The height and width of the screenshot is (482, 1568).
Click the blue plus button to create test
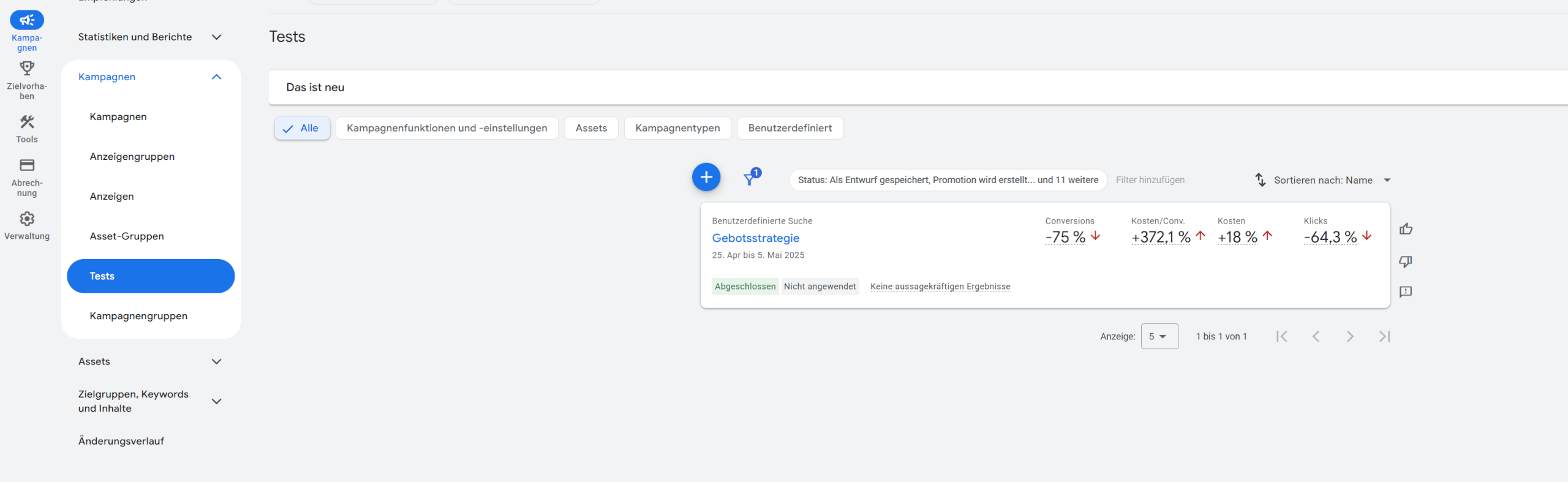click(706, 177)
